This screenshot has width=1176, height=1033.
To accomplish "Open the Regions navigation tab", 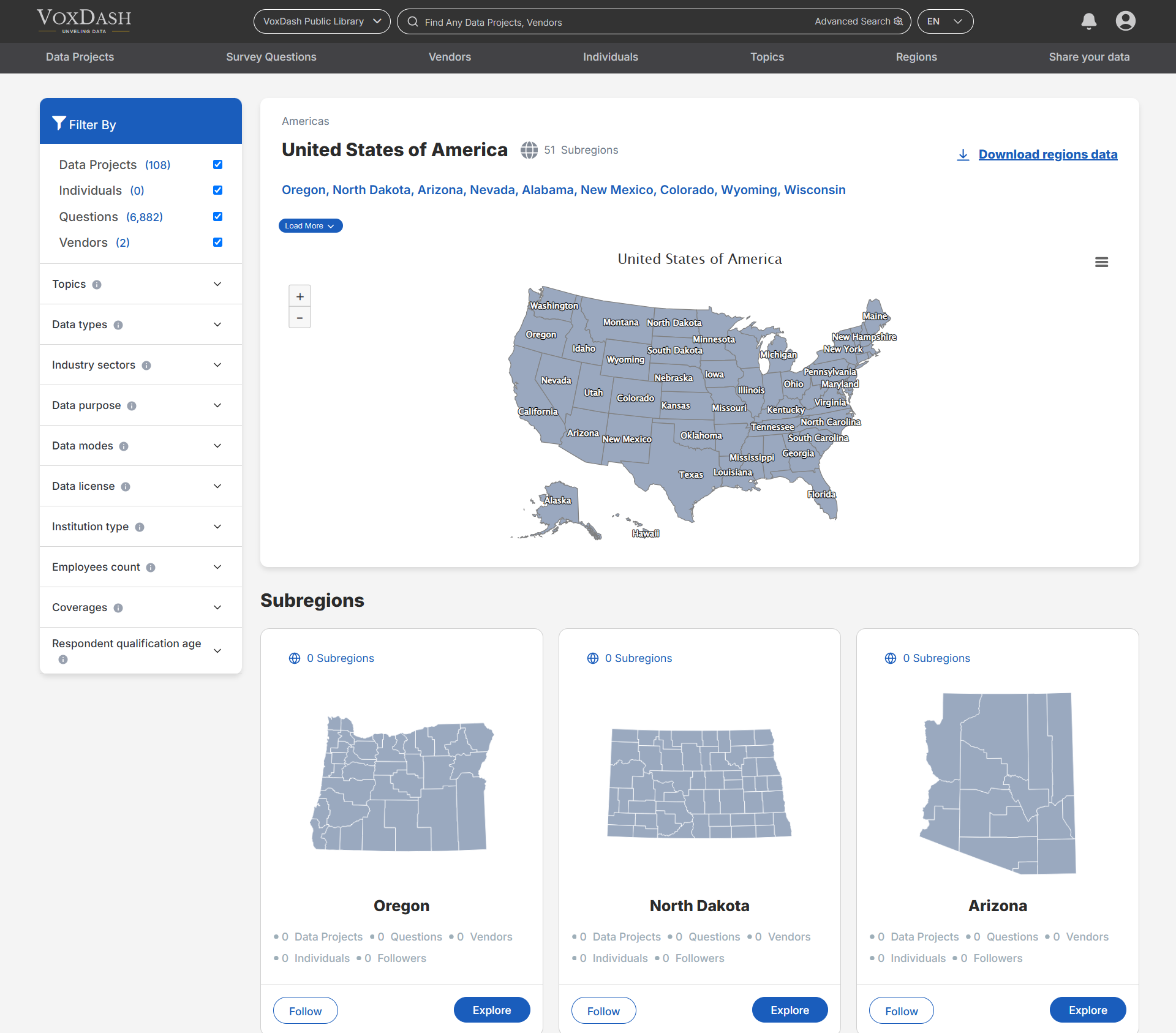I will tap(916, 57).
